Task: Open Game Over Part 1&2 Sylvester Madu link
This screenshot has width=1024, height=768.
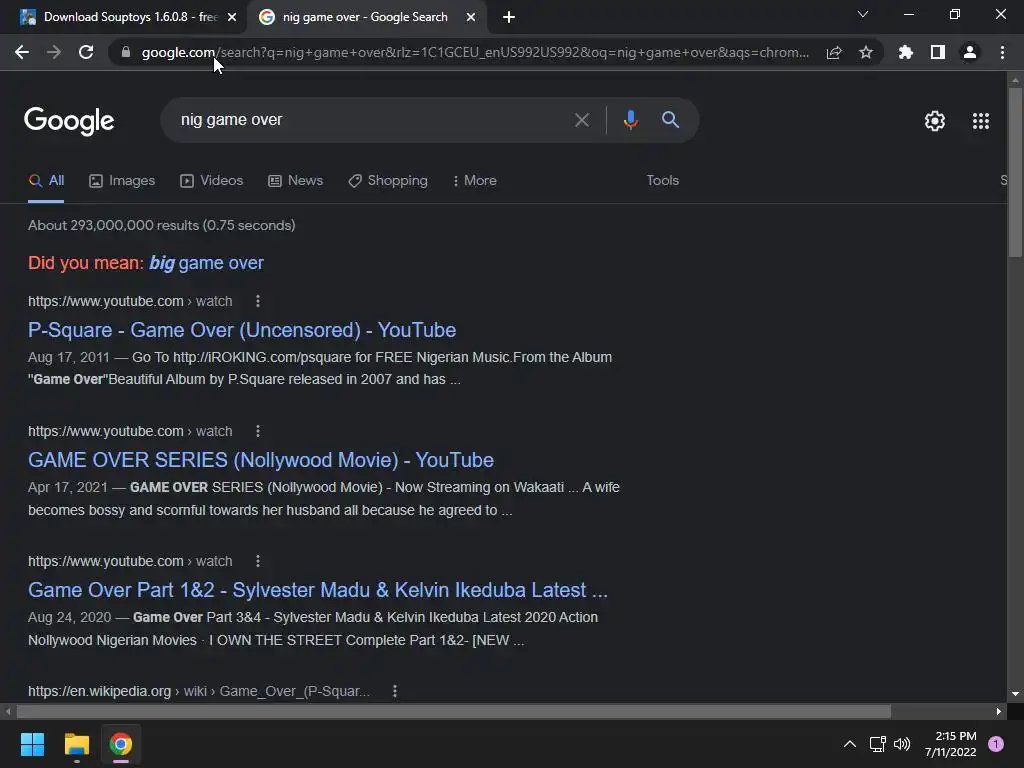Action: [x=318, y=590]
